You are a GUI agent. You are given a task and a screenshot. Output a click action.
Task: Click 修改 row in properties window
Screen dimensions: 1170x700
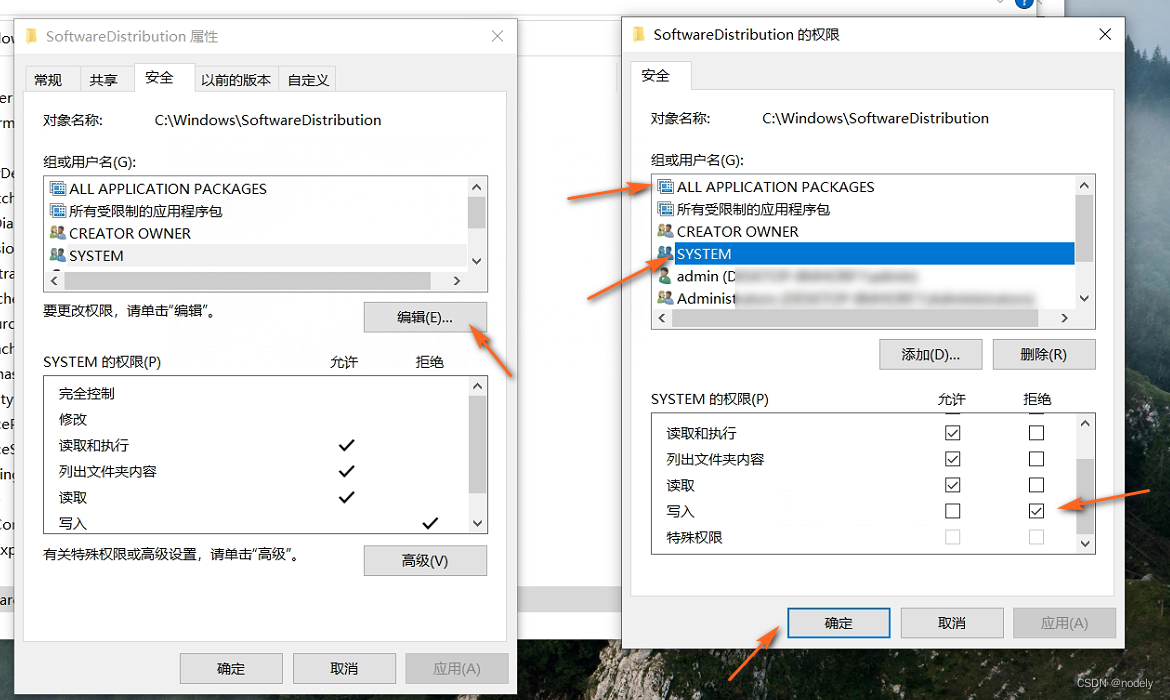[x=256, y=419]
